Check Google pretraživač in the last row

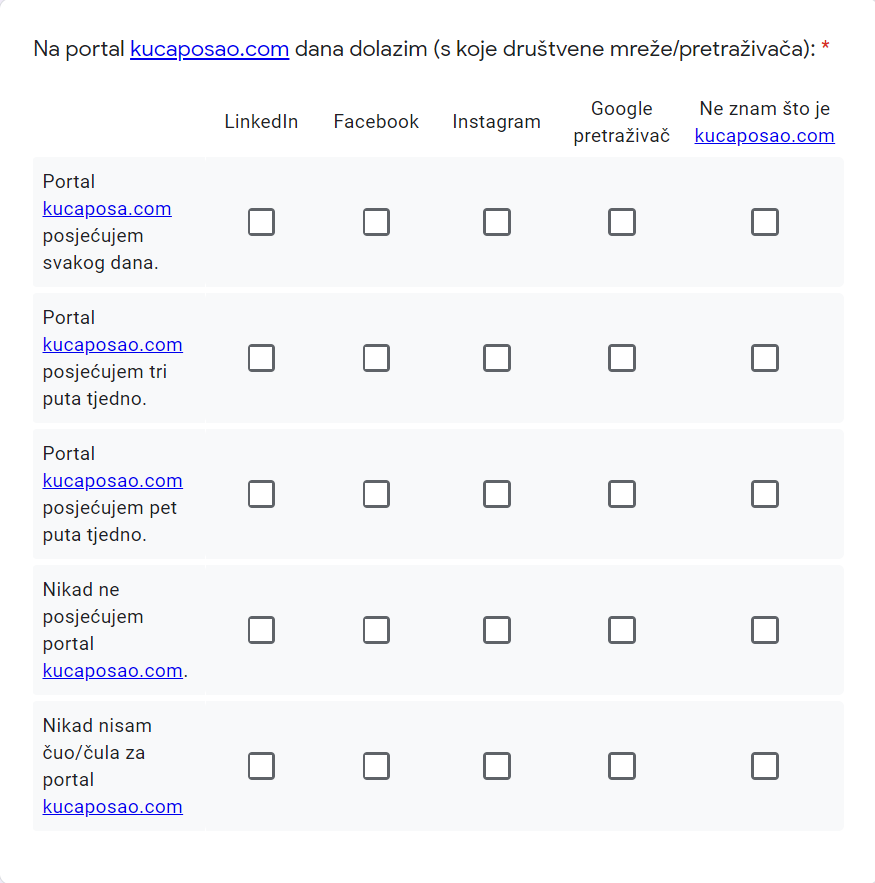tap(621, 766)
